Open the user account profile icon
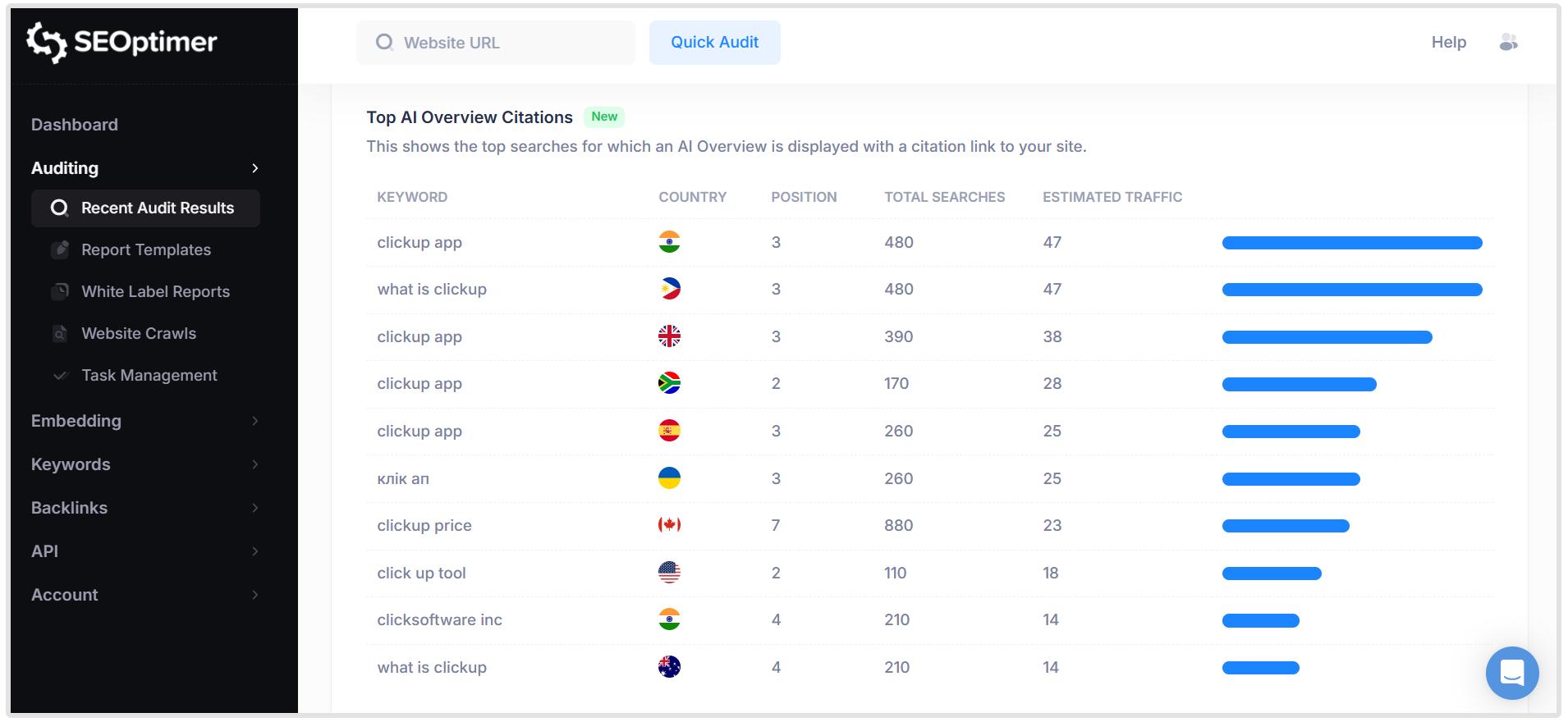The height and width of the screenshot is (722, 1568). point(1508,43)
